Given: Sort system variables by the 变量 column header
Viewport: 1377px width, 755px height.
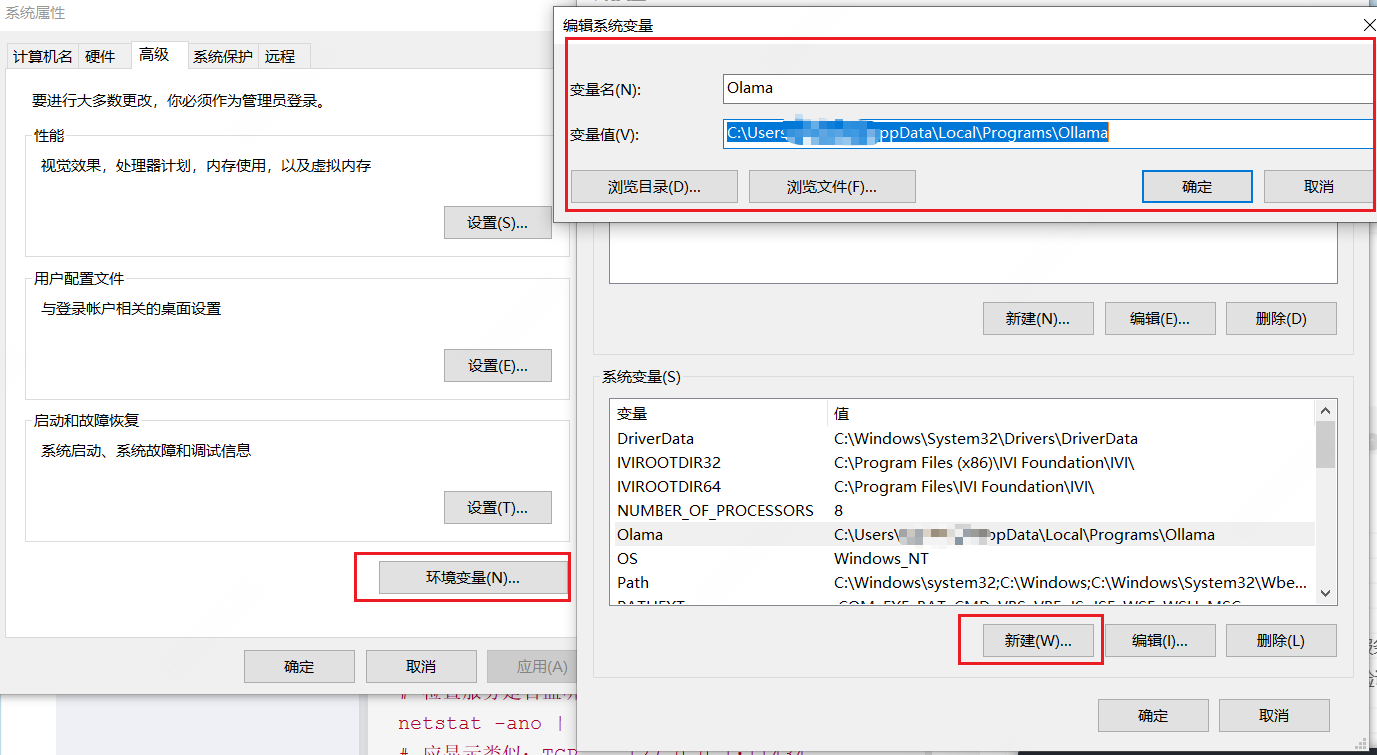Looking at the screenshot, I should [x=719, y=414].
